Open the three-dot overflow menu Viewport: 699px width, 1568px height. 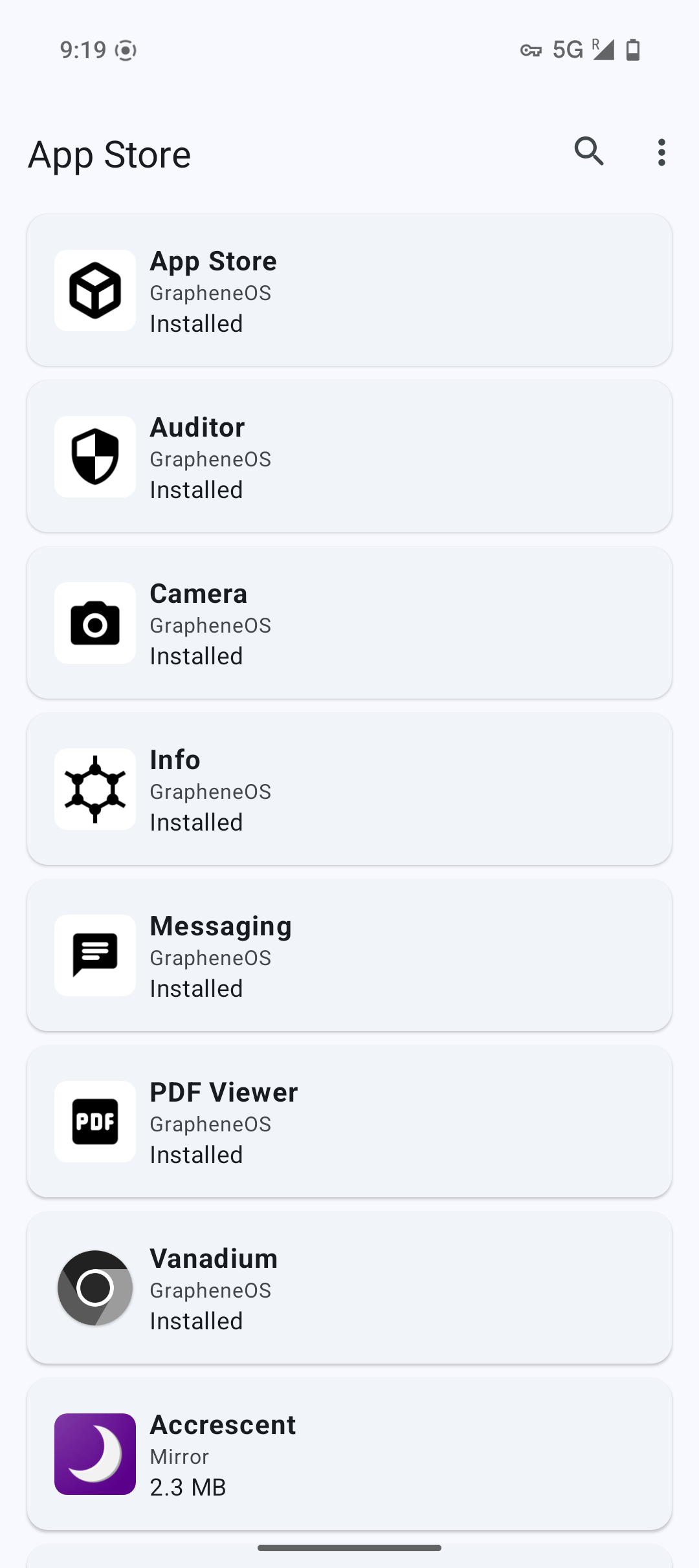[x=661, y=153]
